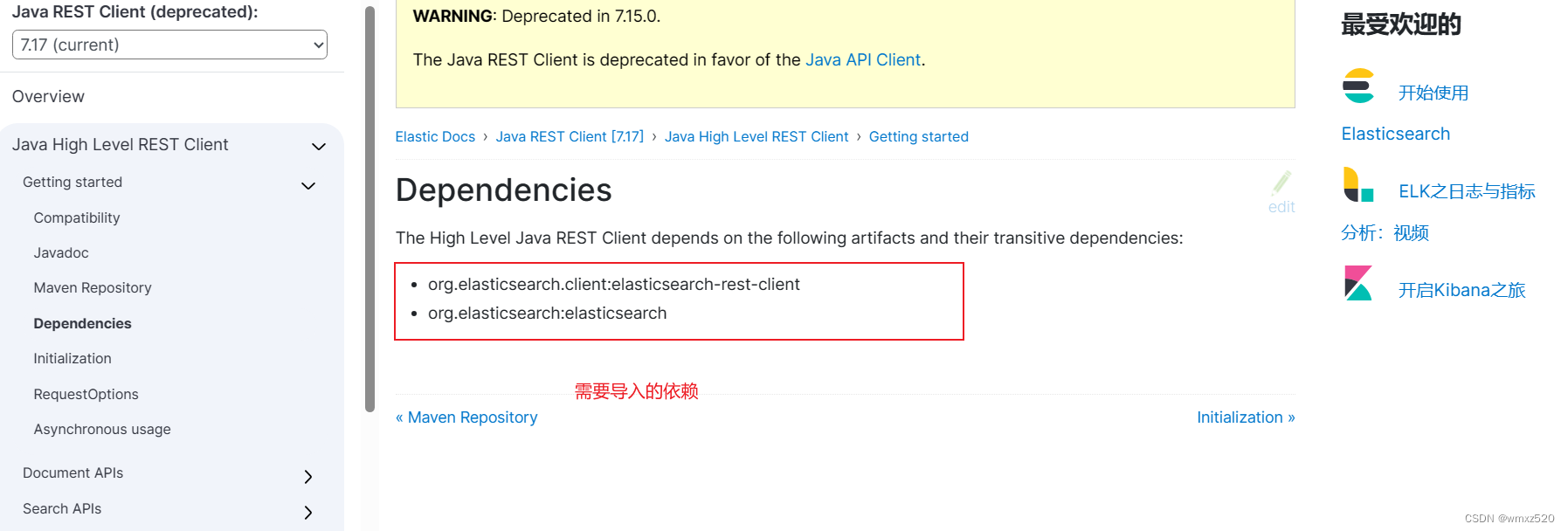Go to the Compatibility page
Screen dimensions: 1568x531
pyautogui.click(x=77, y=217)
